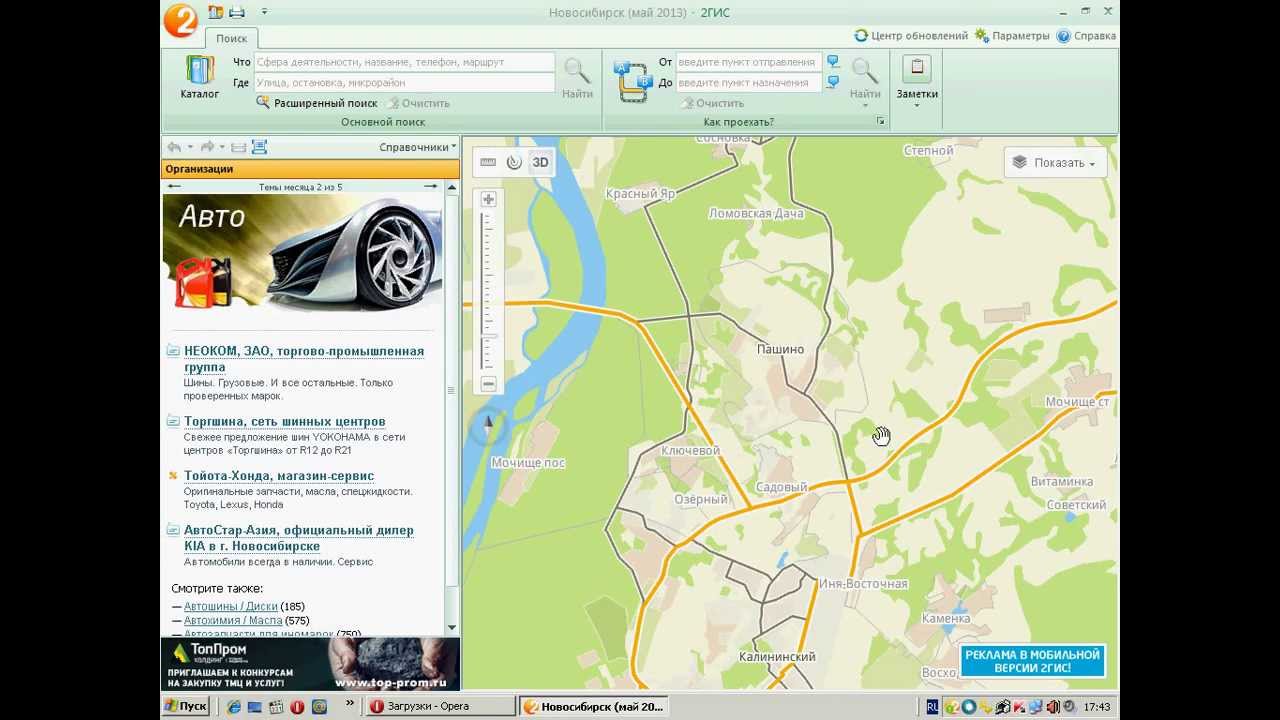Click the Найти magnifier in Основной поиск
1280x720 pixels.
(577, 78)
